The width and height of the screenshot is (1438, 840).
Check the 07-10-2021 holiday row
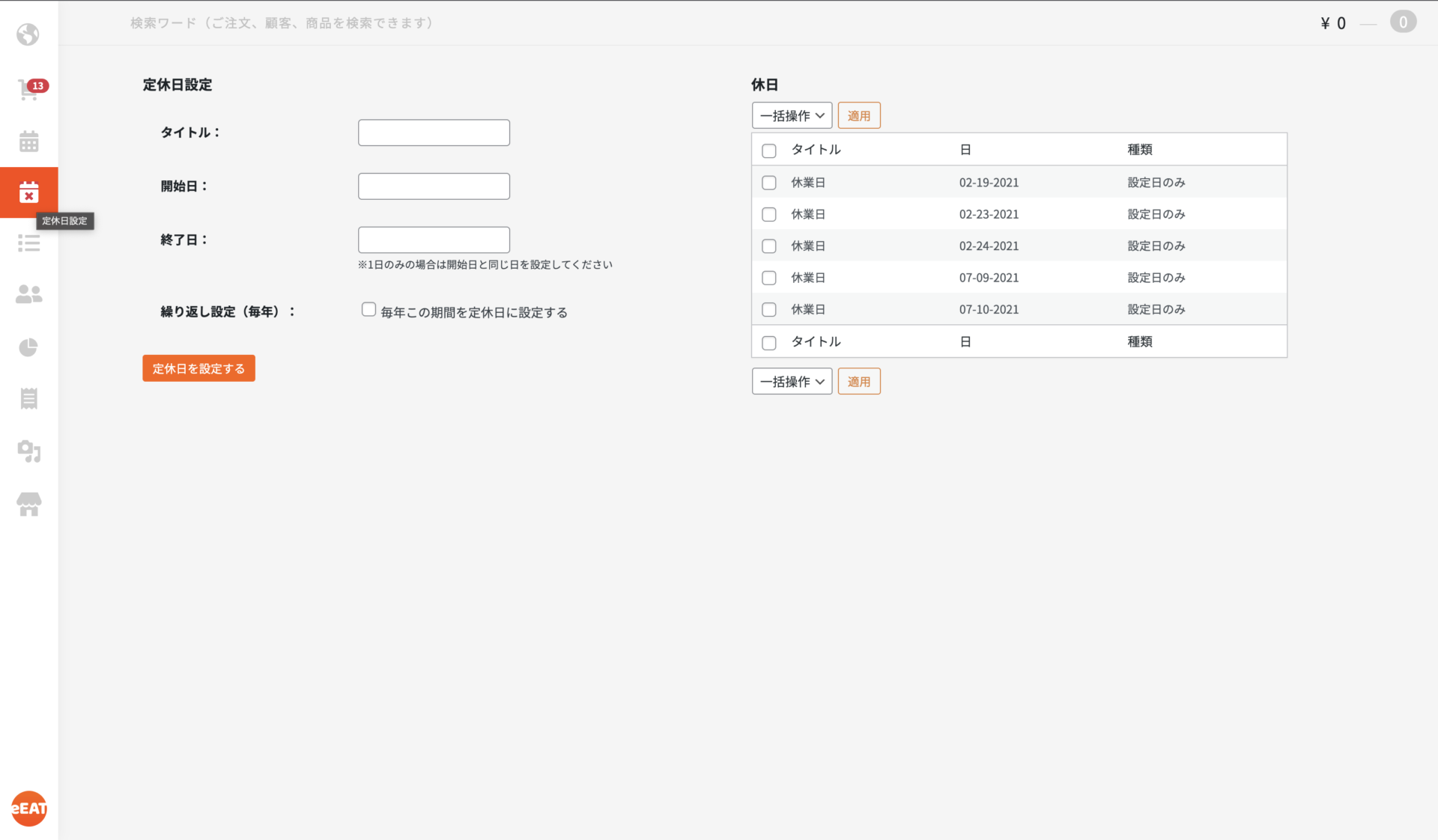click(x=768, y=309)
